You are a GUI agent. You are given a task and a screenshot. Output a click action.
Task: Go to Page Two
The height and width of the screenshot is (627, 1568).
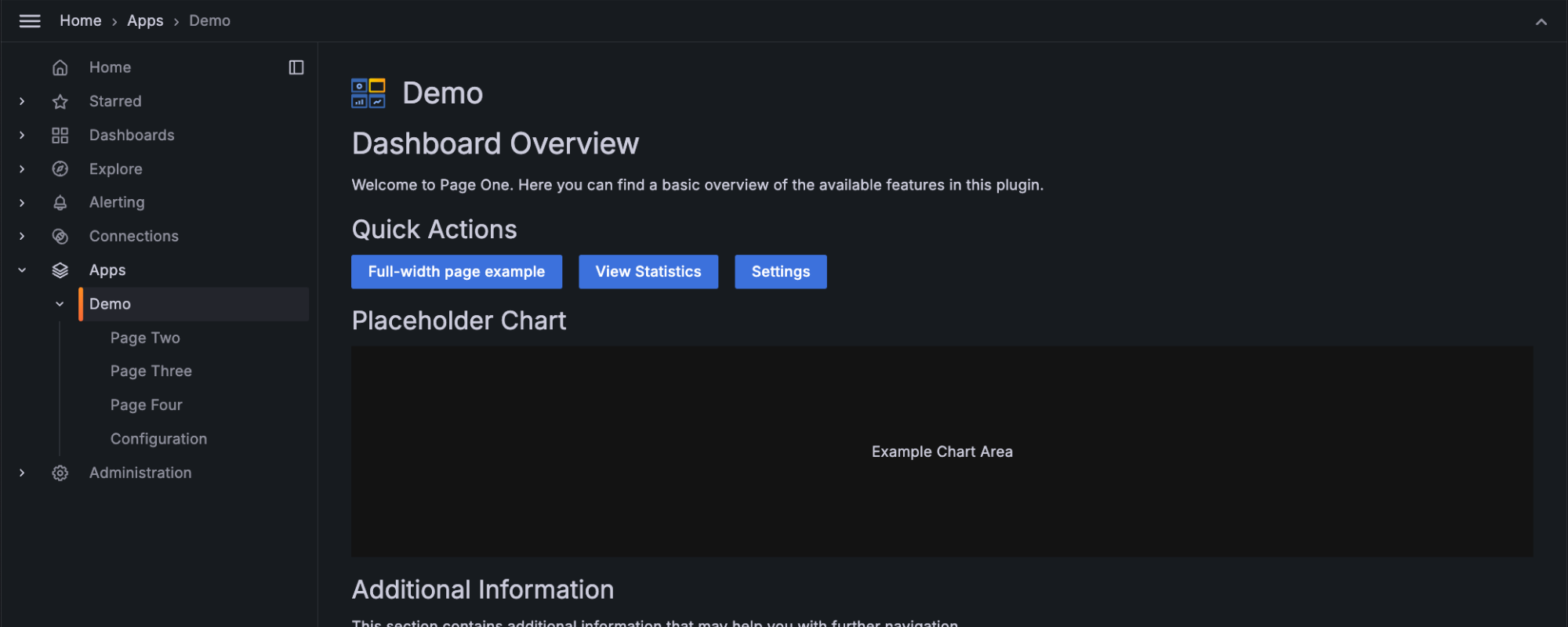pyautogui.click(x=145, y=338)
